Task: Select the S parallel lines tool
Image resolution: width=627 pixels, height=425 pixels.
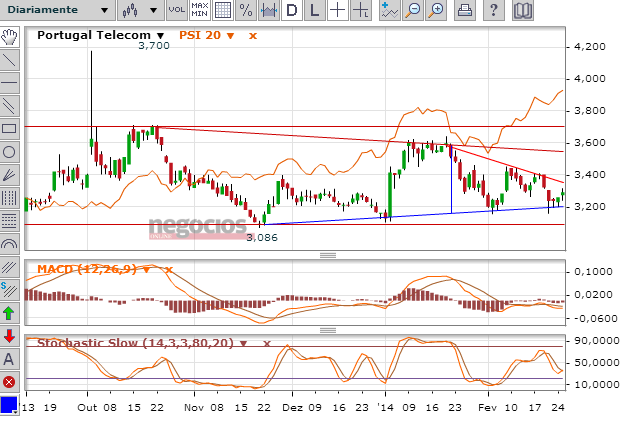Action: click(x=9, y=289)
